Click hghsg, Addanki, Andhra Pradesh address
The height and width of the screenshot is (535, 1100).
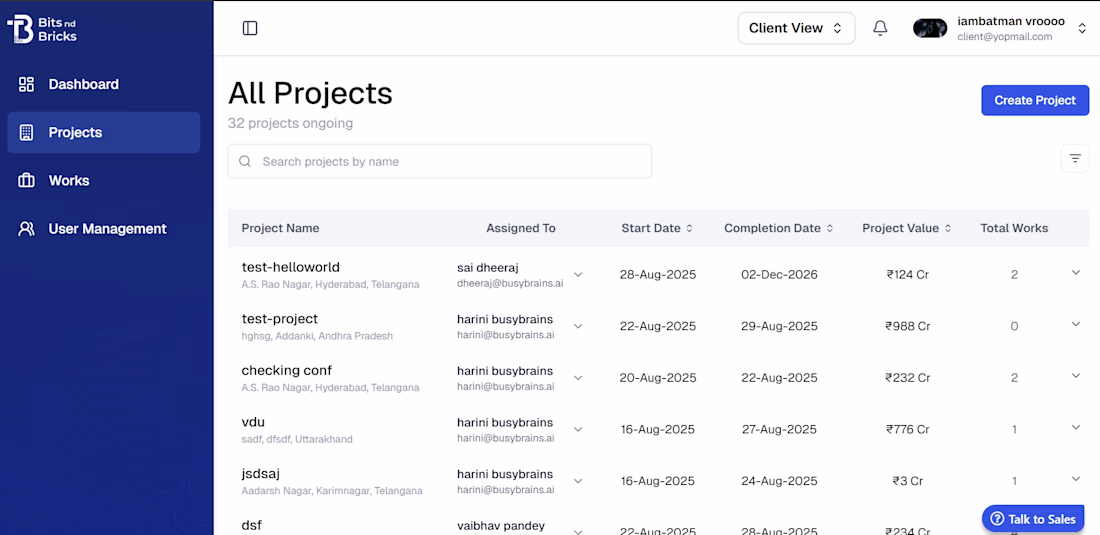tap(317, 336)
